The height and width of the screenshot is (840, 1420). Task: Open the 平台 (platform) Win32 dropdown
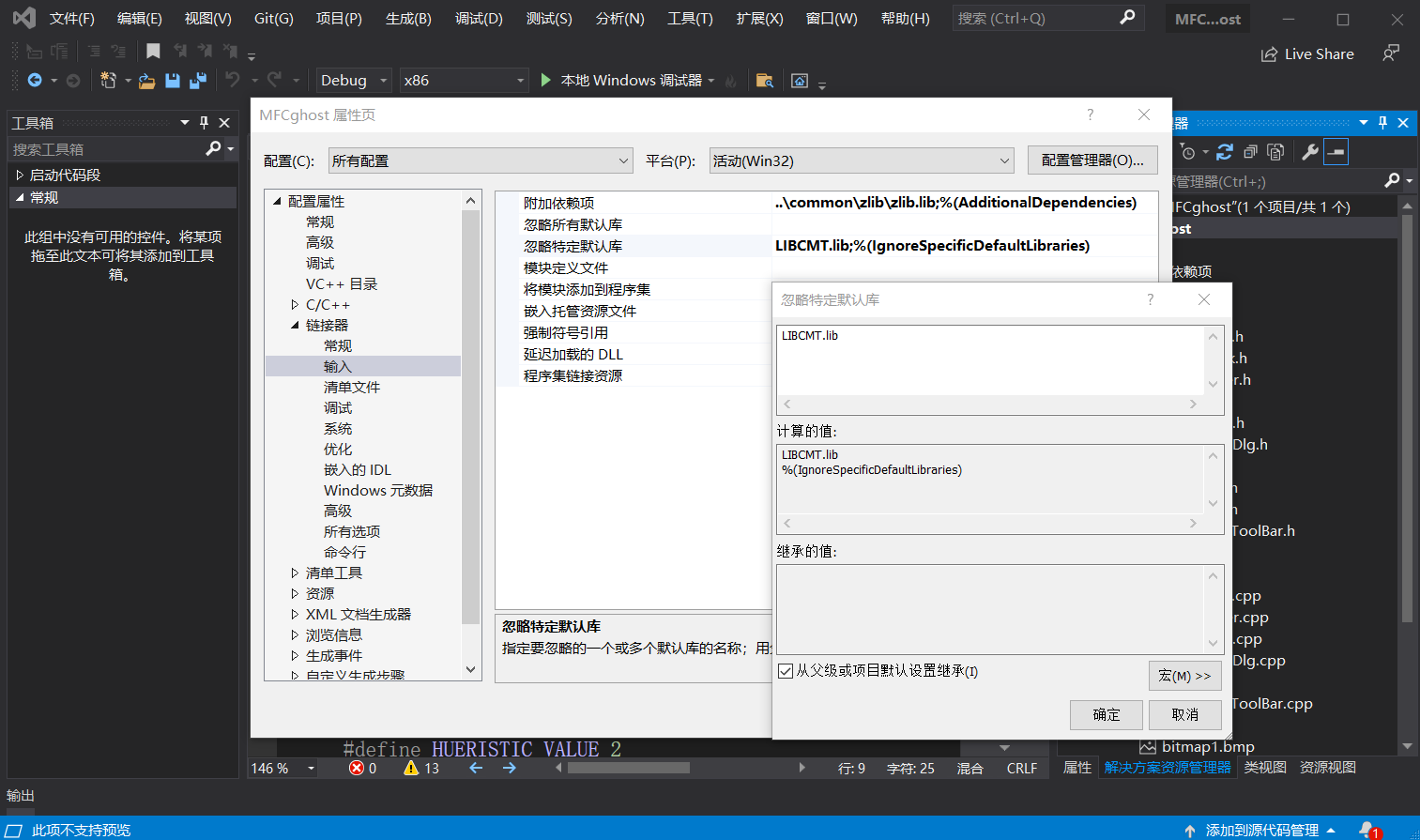click(x=862, y=160)
